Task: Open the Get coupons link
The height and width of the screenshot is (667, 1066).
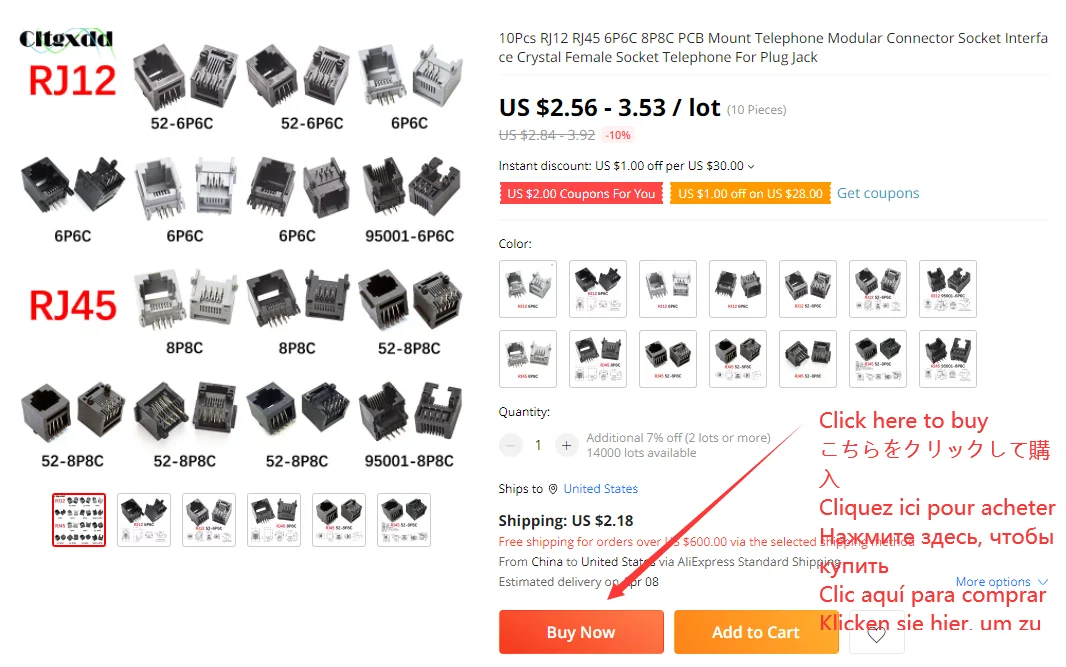Action: pyautogui.click(x=878, y=193)
